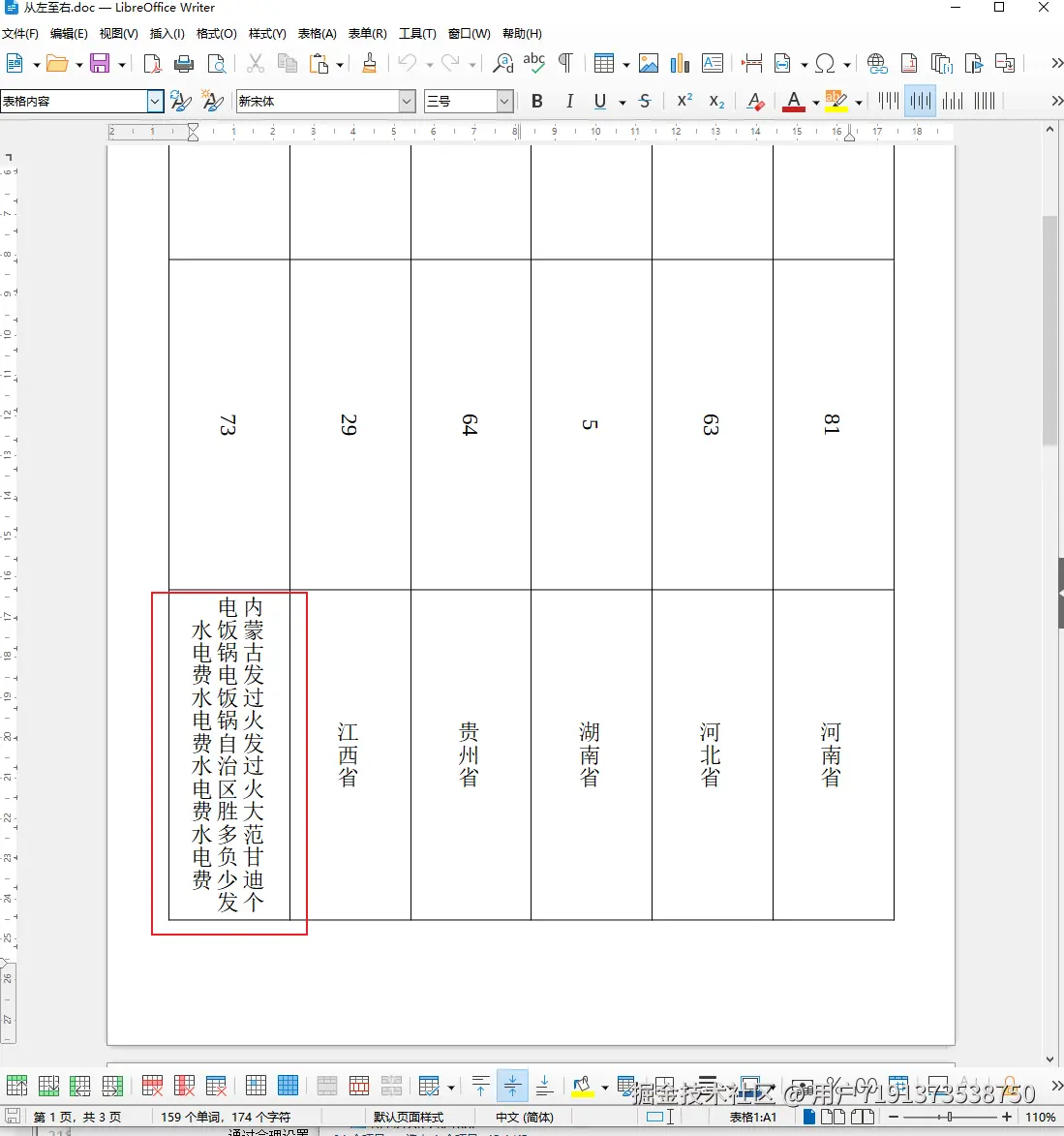Click the zoom out minus button

click(893, 1118)
